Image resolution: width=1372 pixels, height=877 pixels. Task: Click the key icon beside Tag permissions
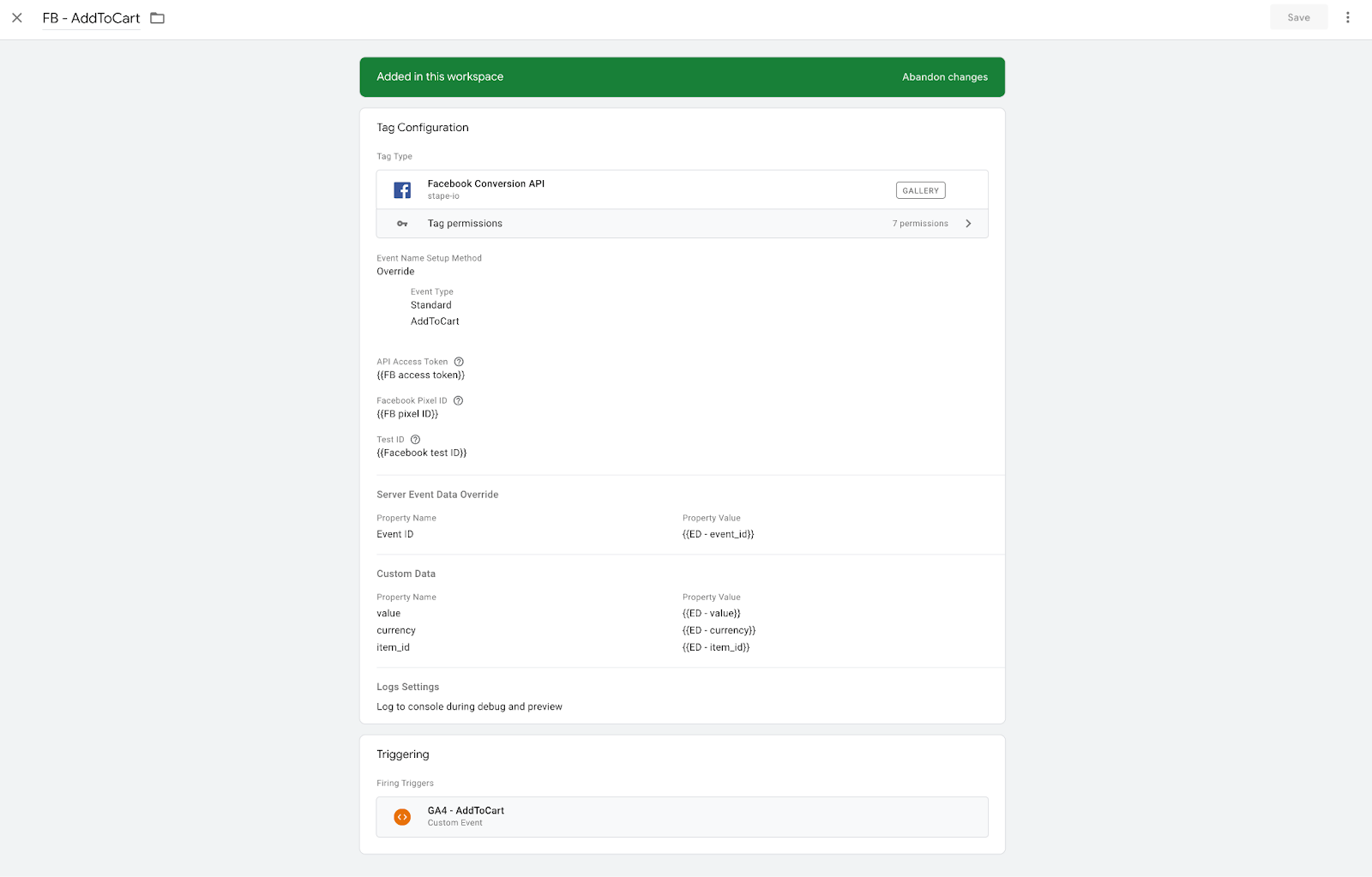pyautogui.click(x=402, y=224)
